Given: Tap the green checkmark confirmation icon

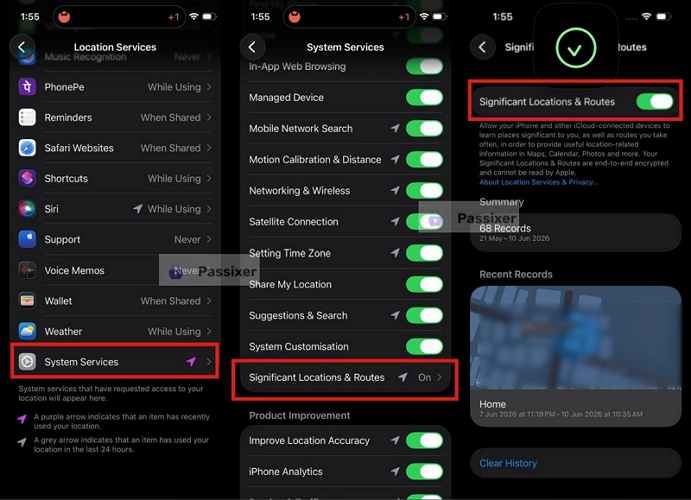Looking at the screenshot, I should coord(576,48).
